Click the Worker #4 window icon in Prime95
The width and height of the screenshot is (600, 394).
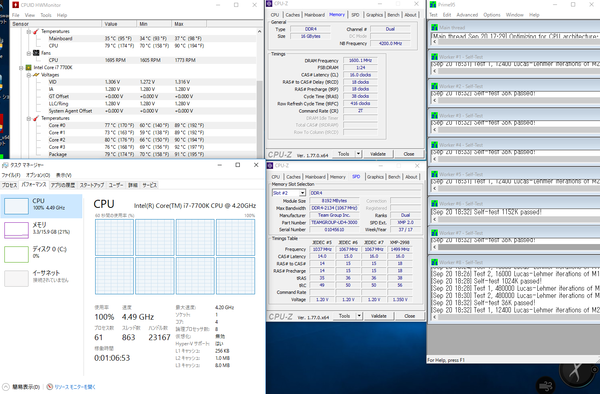click(x=434, y=145)
